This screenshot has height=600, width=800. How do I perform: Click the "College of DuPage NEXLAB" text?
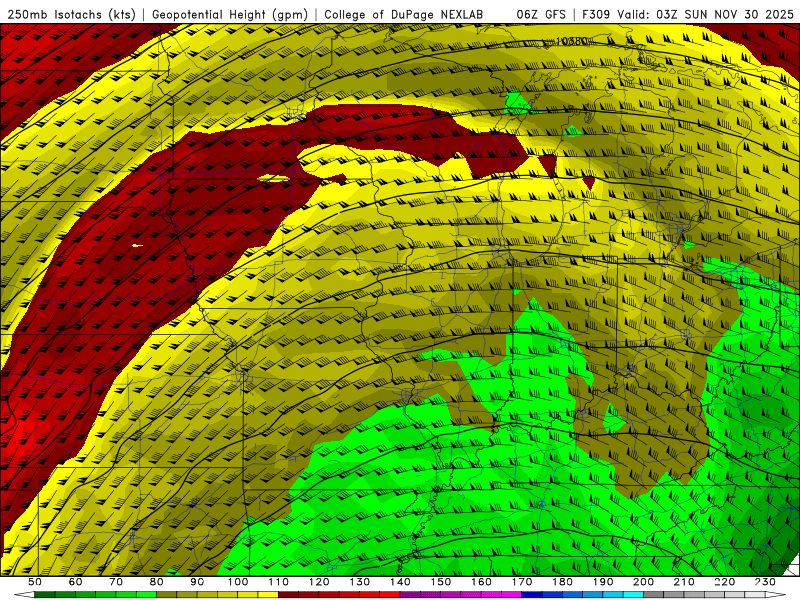(x=404, y=15)
